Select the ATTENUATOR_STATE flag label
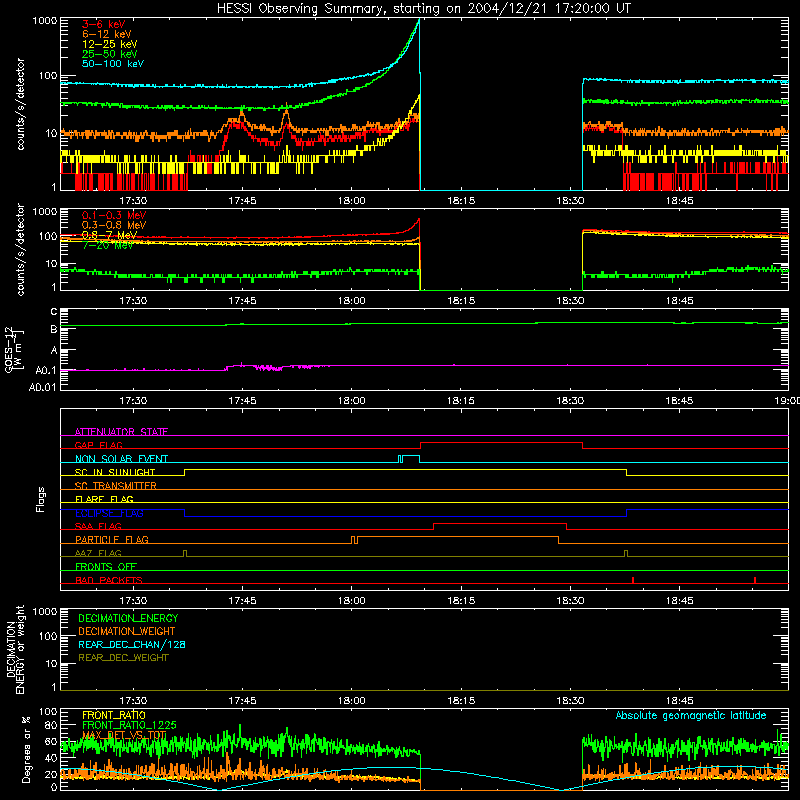The image size is (800, 800). coord(121,432)
